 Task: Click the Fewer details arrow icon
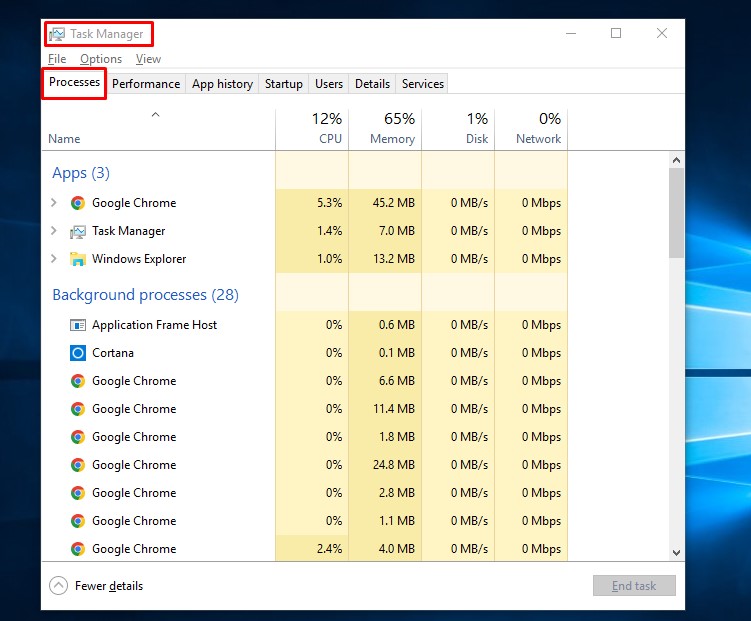click(58, 586)
